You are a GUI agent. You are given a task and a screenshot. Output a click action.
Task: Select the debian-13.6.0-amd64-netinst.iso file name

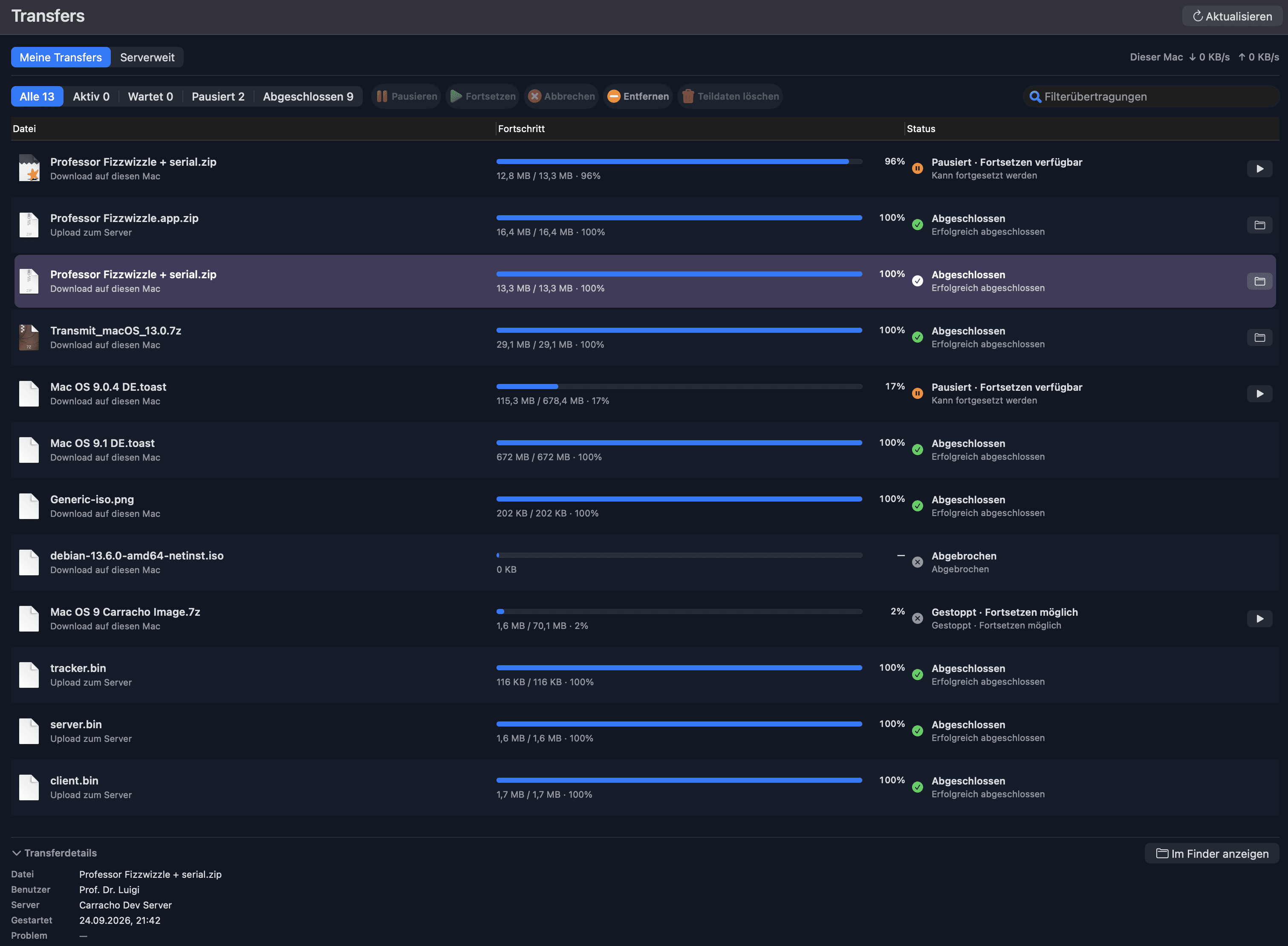[137, 556]
